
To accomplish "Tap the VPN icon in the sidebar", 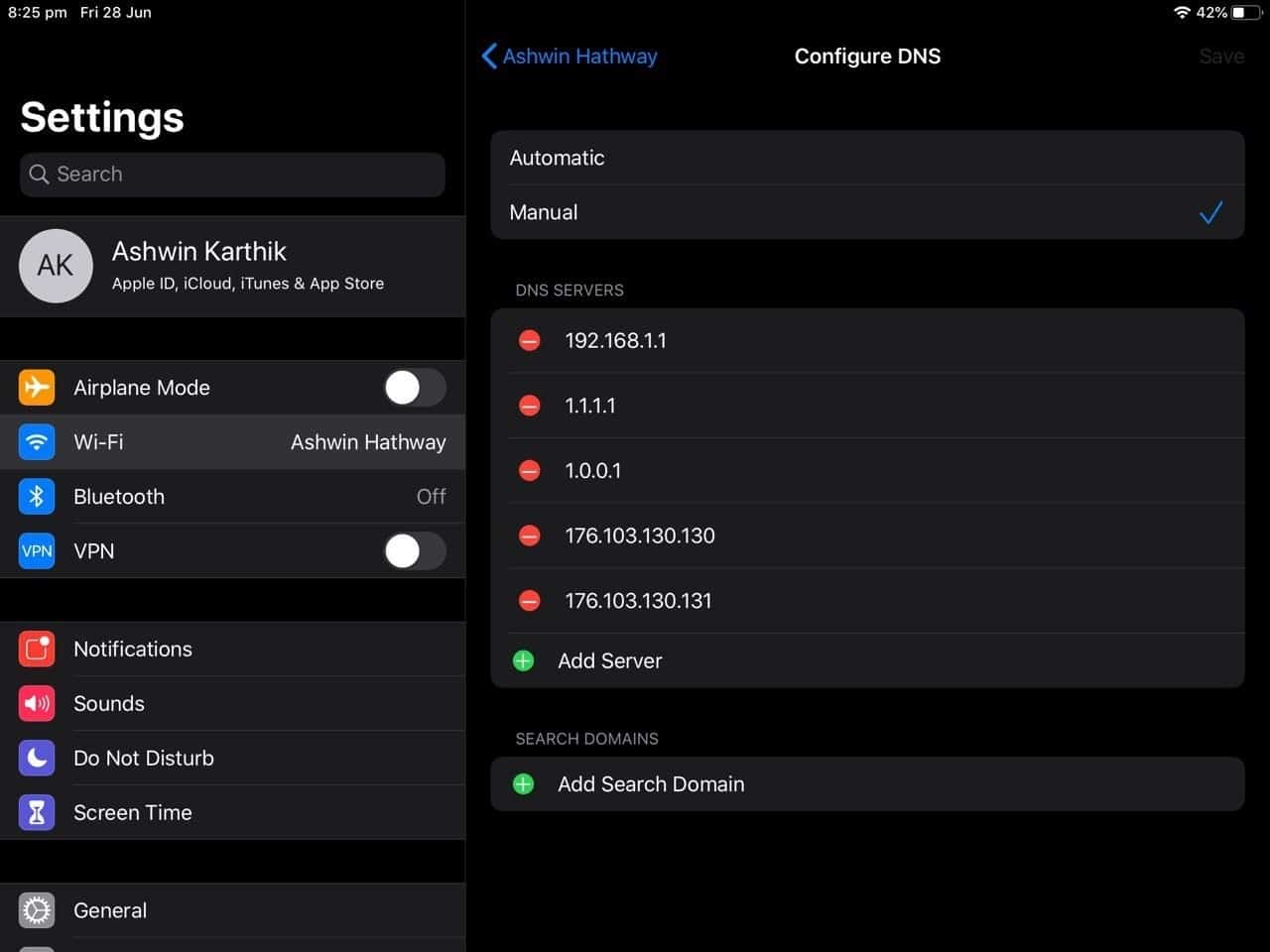I will (36, 551).
